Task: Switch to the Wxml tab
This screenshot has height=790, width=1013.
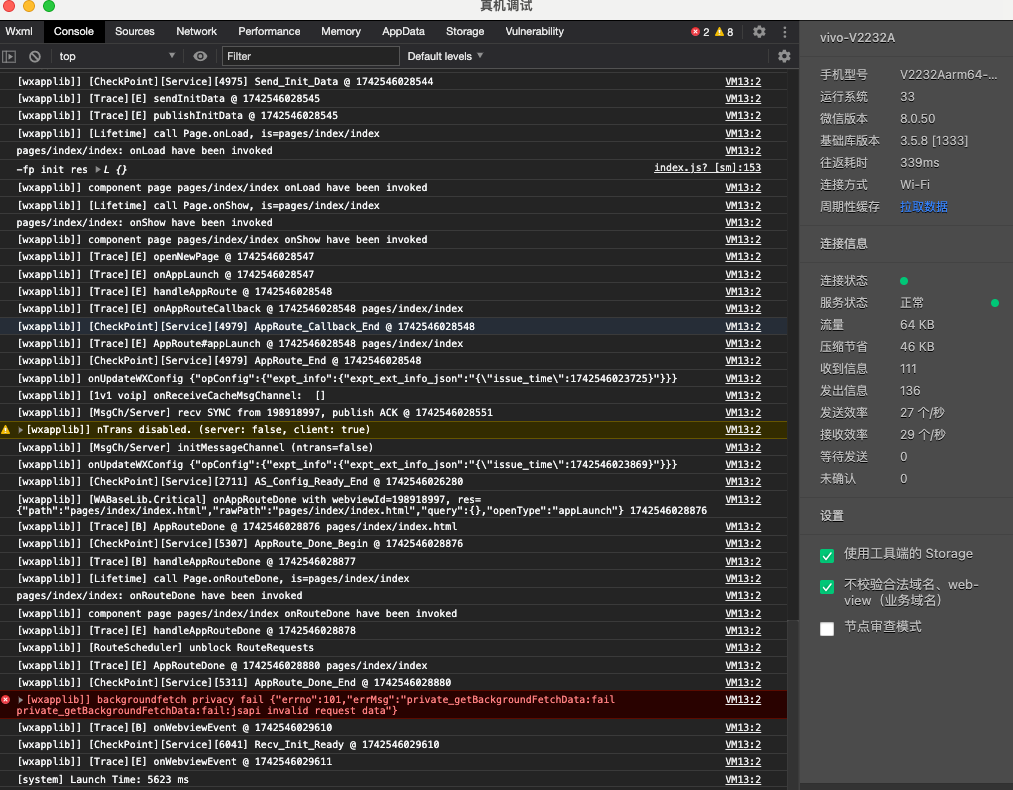Action: click(x=19, y=31)
